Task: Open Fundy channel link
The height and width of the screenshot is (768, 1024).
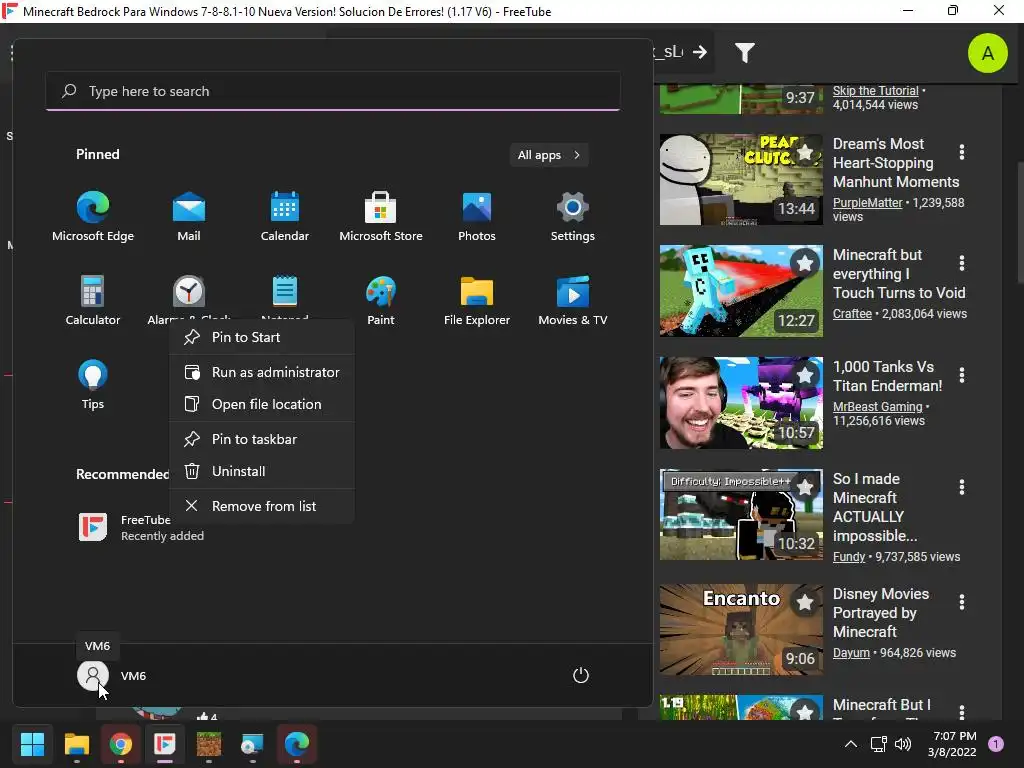Action: click(849, 557)
